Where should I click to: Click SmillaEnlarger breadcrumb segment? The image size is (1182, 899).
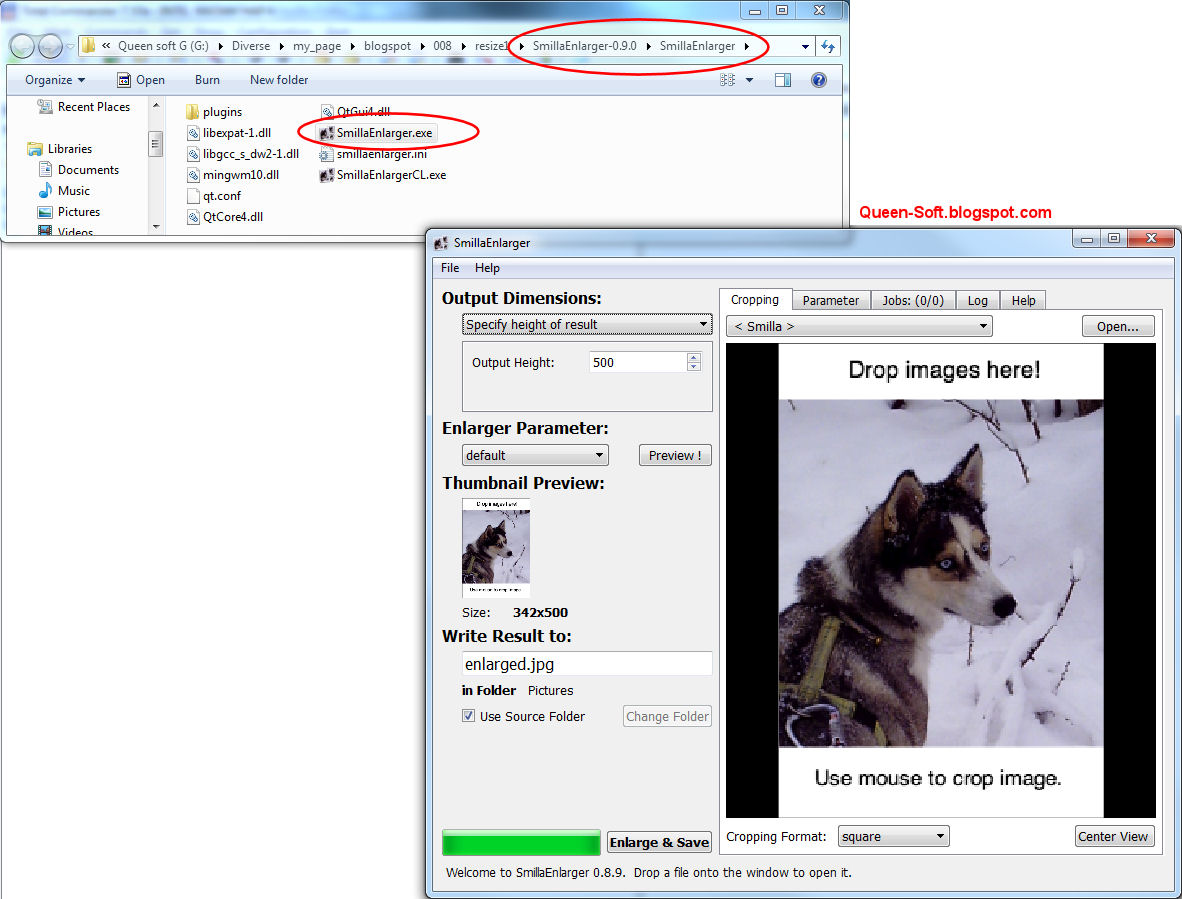coord(697,47)
